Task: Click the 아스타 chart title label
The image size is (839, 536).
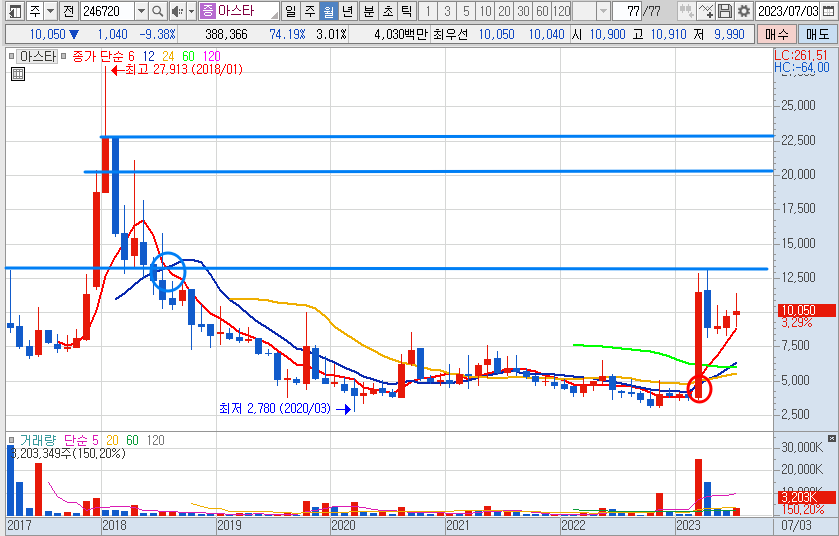Action: click(37, 56)
